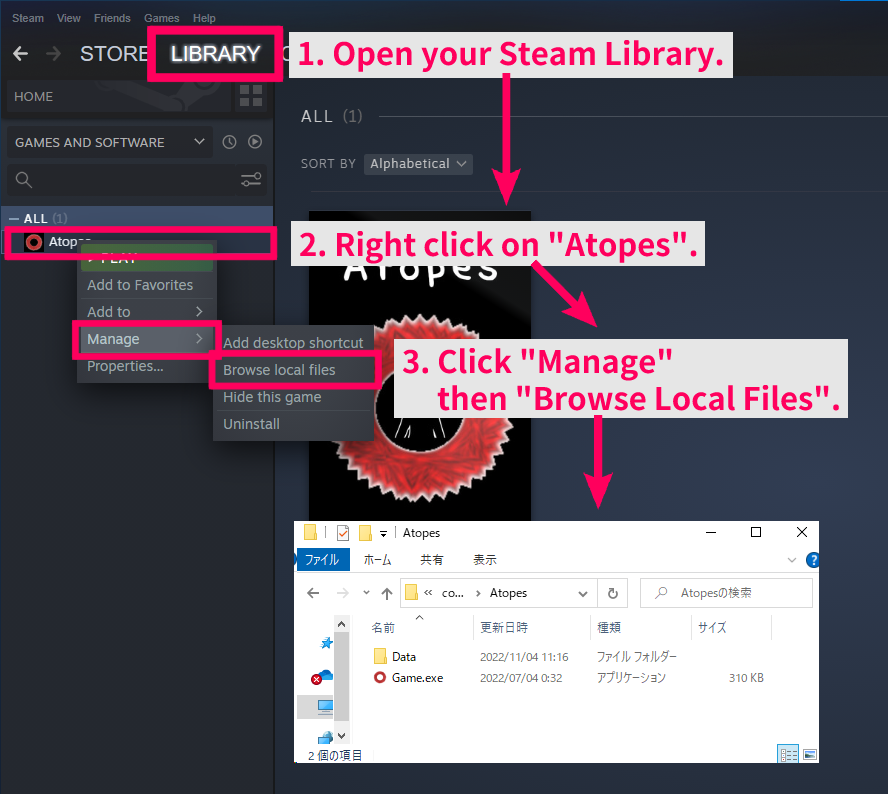Collapse the ALL (1) group in the sidebar
The height and width of the screenshot is (794, 888).
(12, 217)
